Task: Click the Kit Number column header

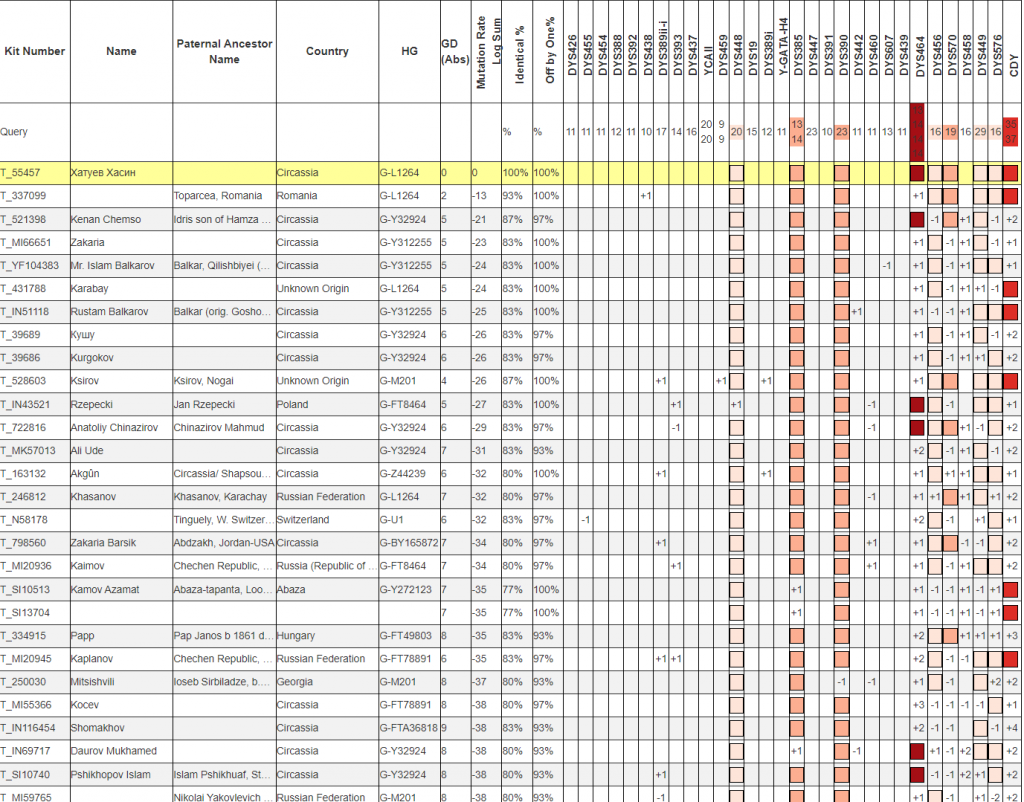Action: pos(34,51)
